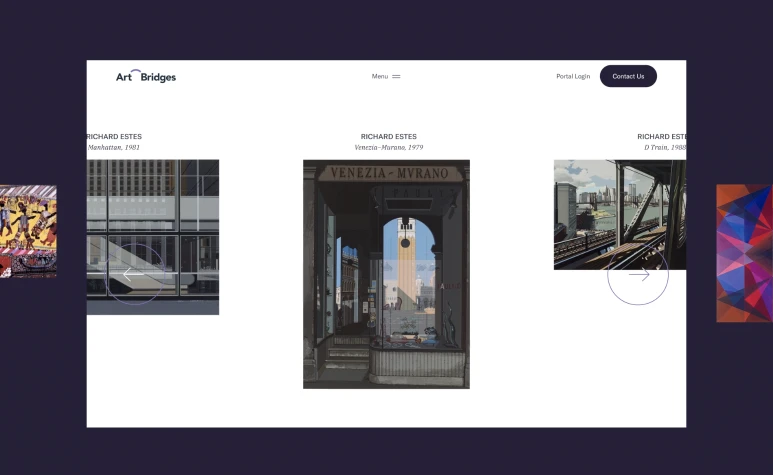This screenshot has width=773, height=475.
Task: Click "RICHARD ESTES" above Venezia–Murano
Action: click(388, 136)
